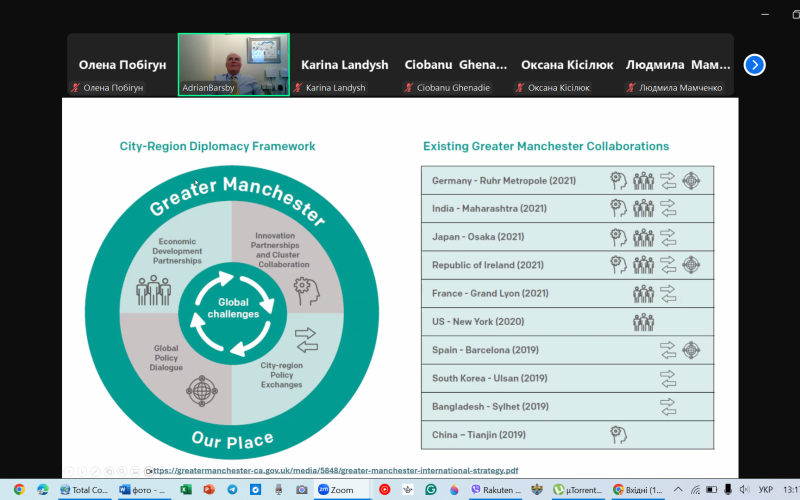800x500 pixels.
Task: Click the France - Grand Lyon (2021) row text
Action: 490,293
